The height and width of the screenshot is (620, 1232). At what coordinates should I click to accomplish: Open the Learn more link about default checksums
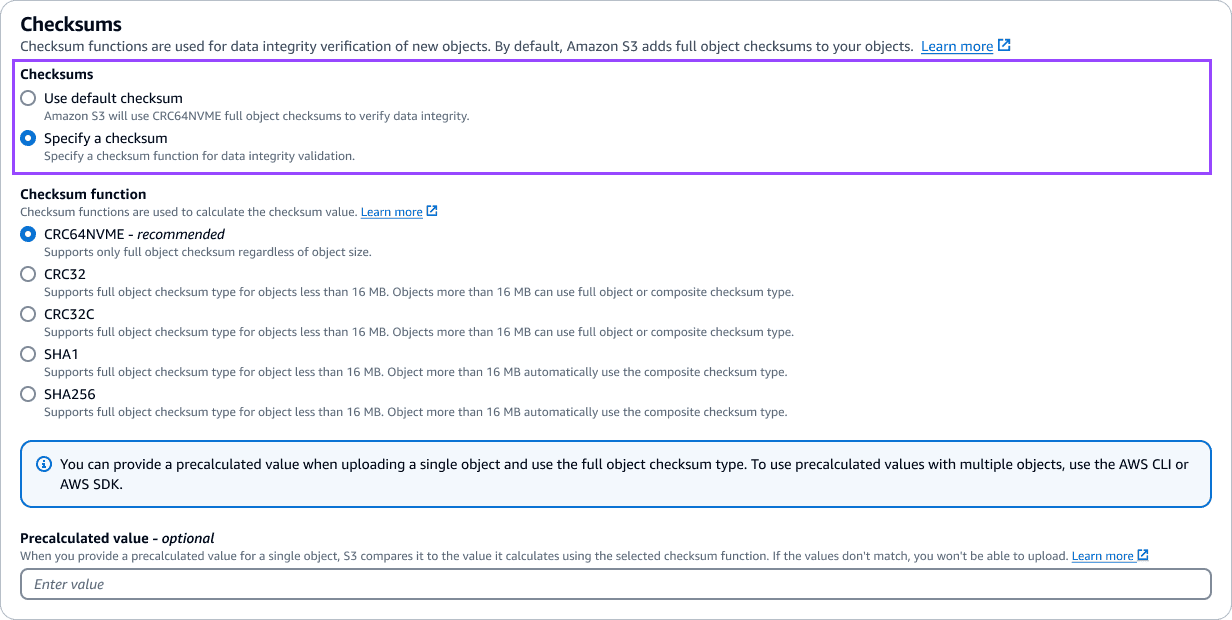pyautogui.click(x=957, y=46)
